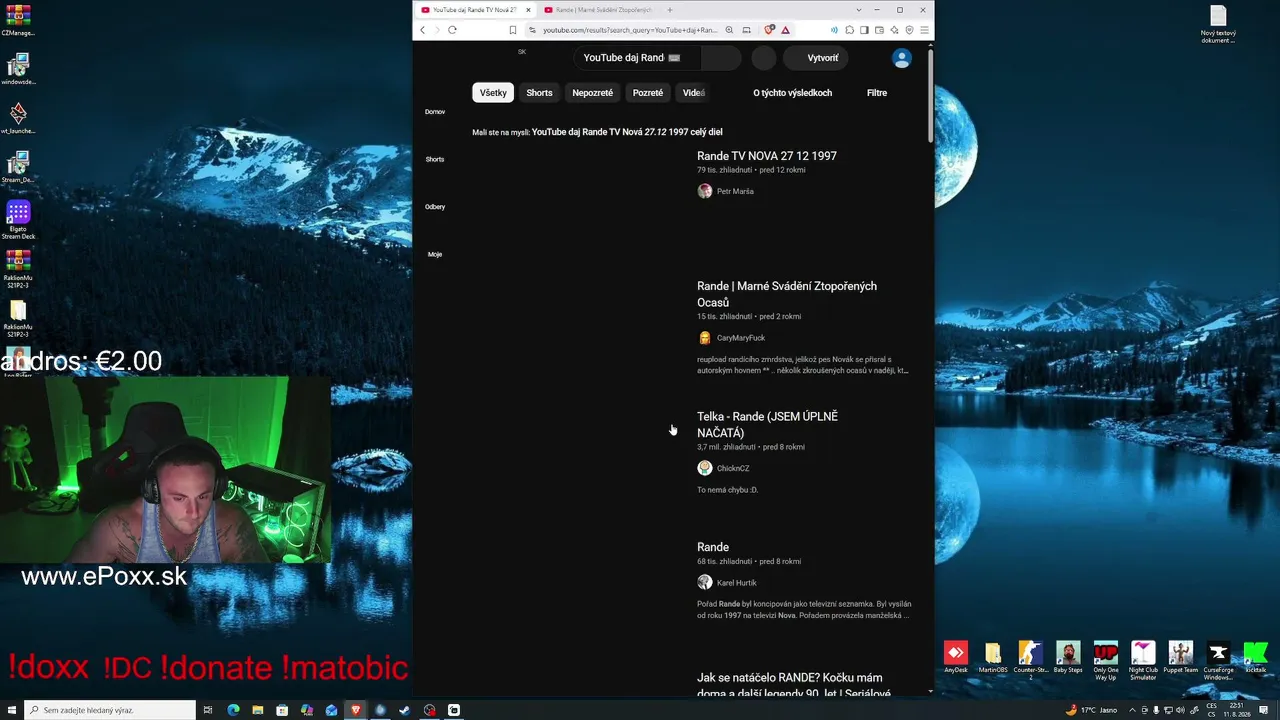Visit the CaryMaryFuck channel
This screenshot has height=720, width=1280.
[741, 338]
